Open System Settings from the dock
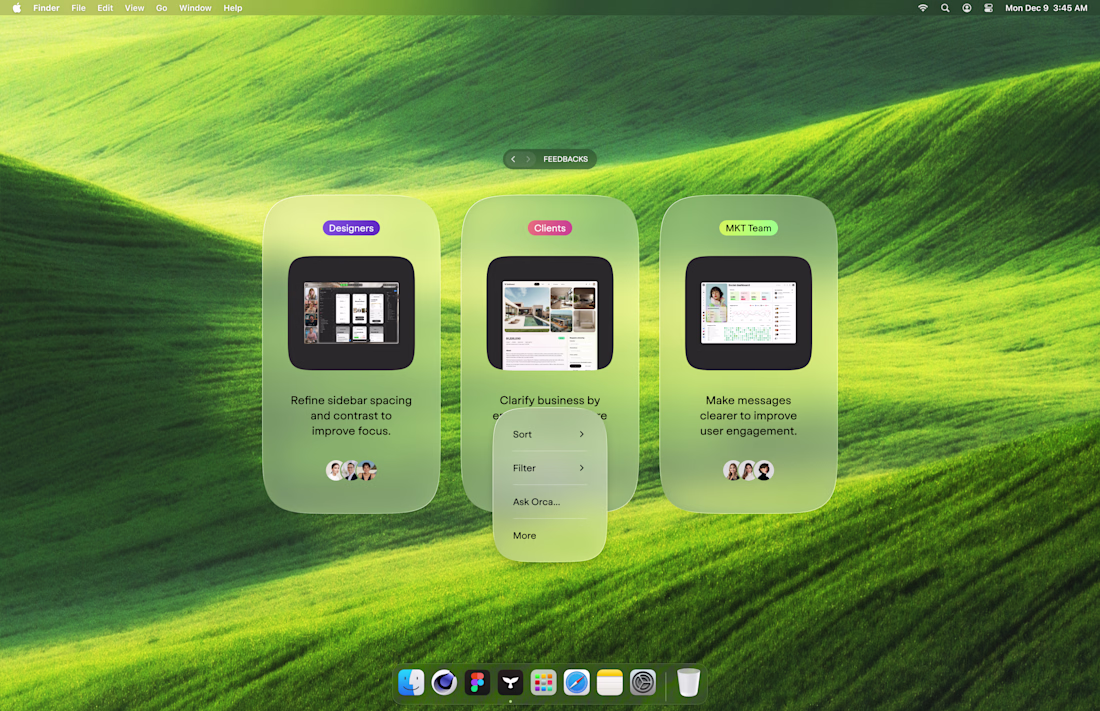Image resolution: width=1100 pixels, height=711 pixels. 643,682
